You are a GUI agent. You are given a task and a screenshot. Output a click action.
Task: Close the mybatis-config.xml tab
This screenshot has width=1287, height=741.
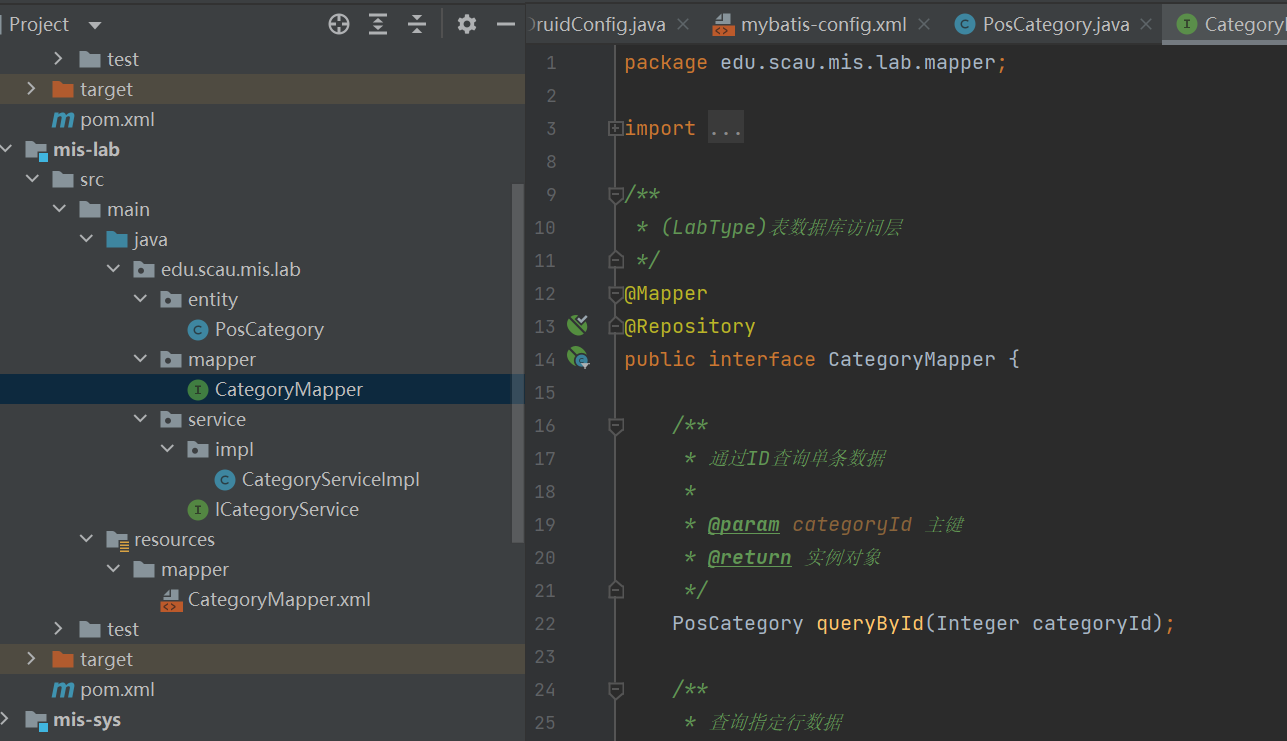924,24
